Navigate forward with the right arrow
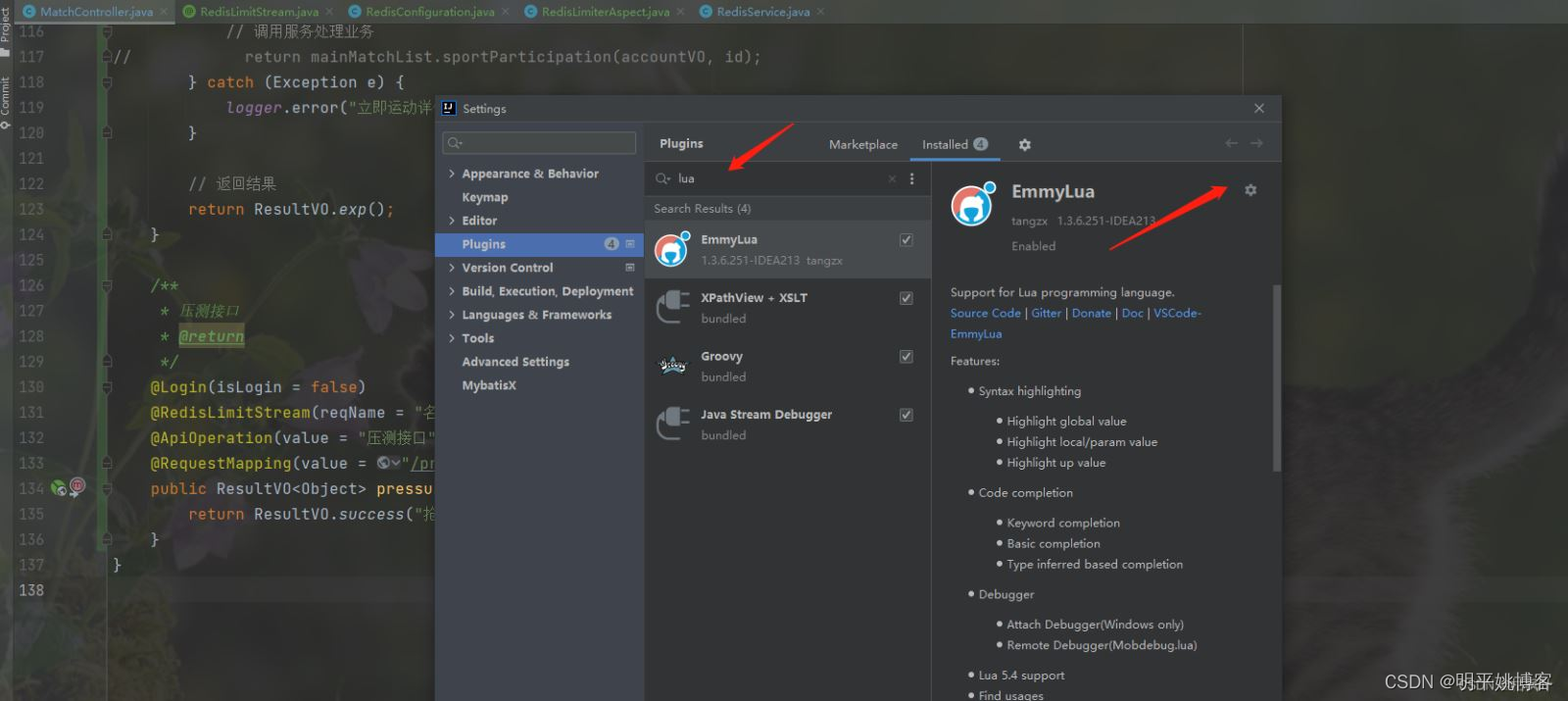1568x701 pixels. [x=1256, y=143]
